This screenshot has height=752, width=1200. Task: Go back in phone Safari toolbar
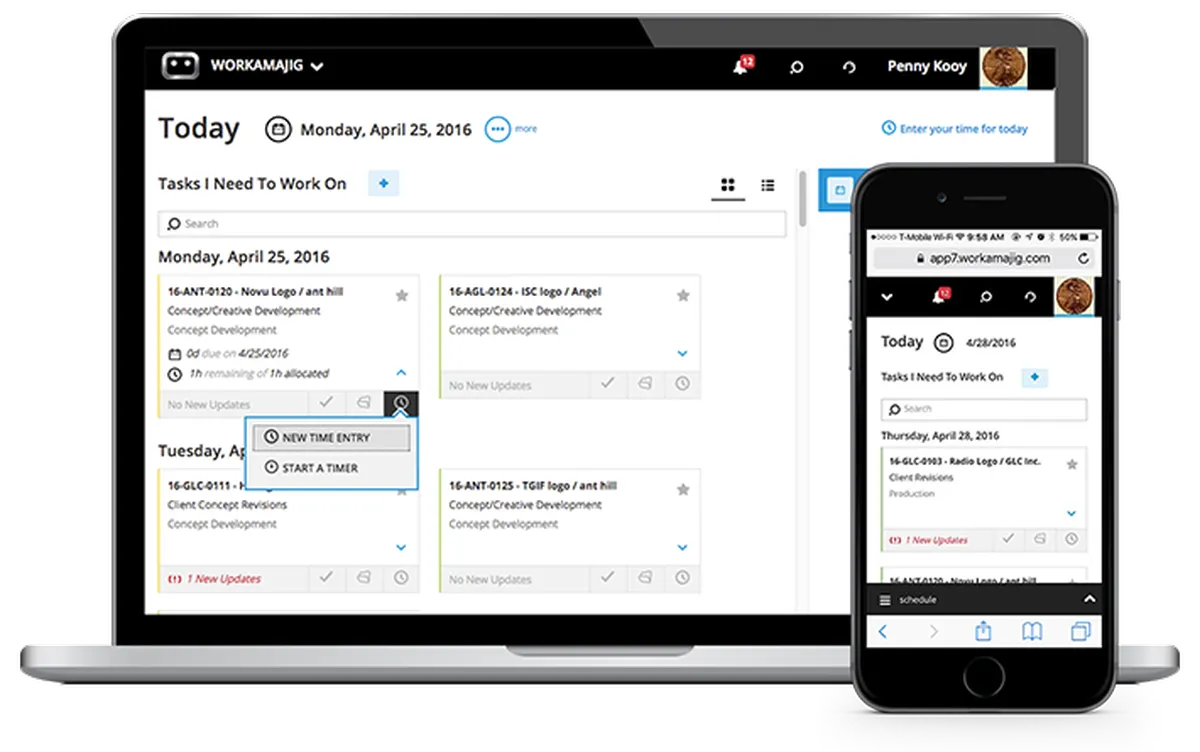pos(883,632)
